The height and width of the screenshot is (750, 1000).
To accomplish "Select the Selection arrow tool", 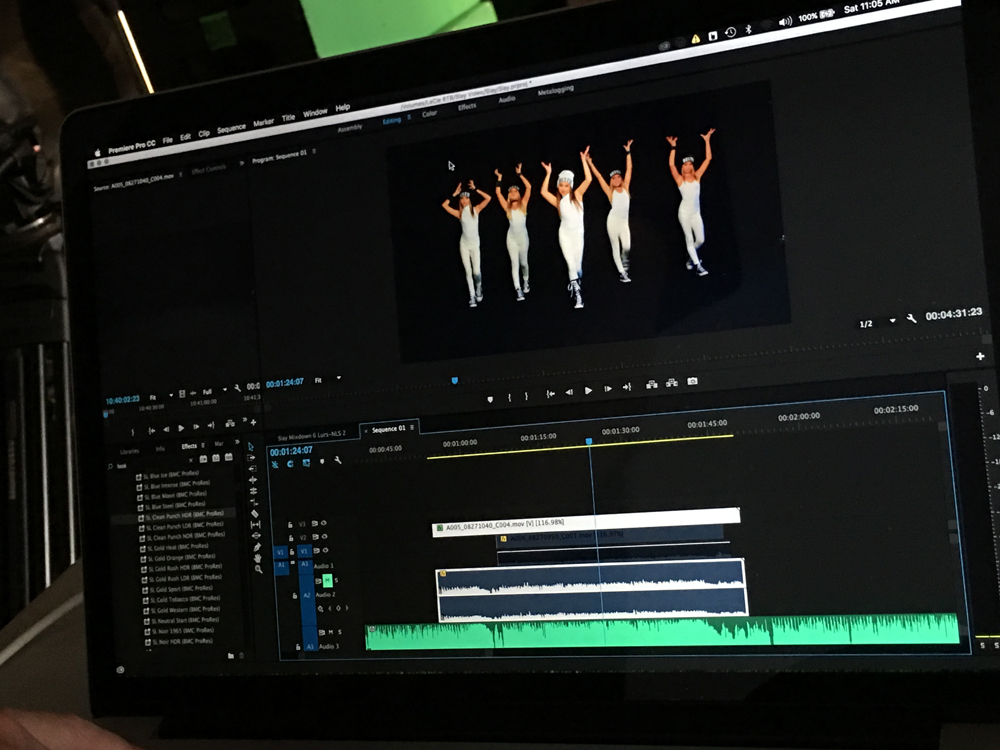I will click(x=251, y=446).
